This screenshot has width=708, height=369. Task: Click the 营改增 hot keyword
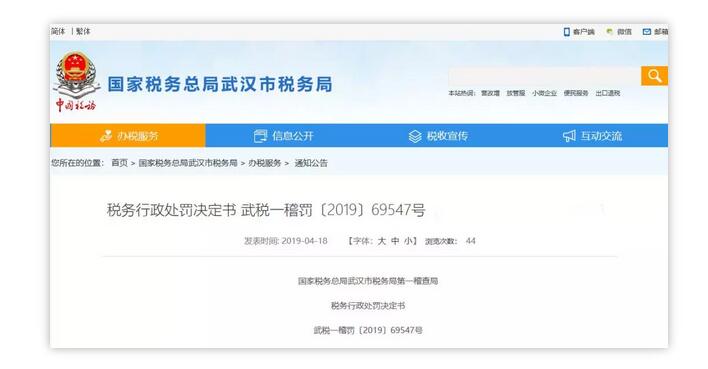coord(490,93)
